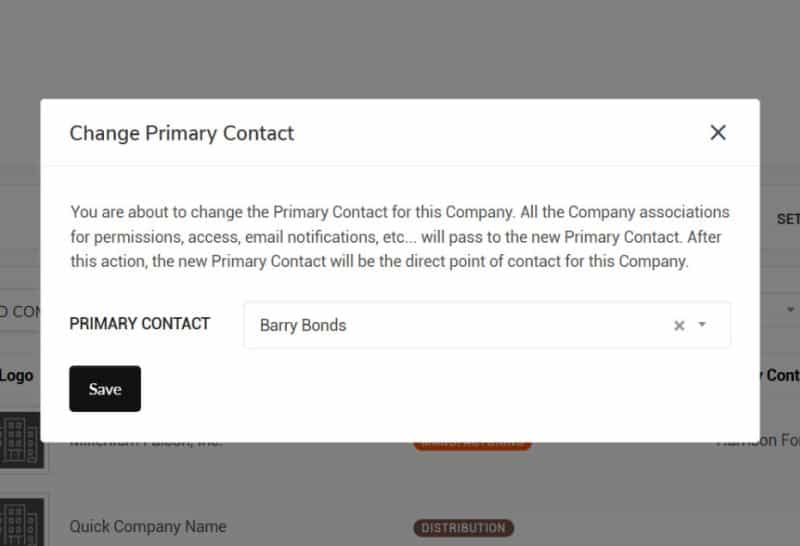Image resolution: width=800 pixels, height=546 pixels.
Task: Expand the Primary Contact dropdown arrow
Action: (702, 325)
